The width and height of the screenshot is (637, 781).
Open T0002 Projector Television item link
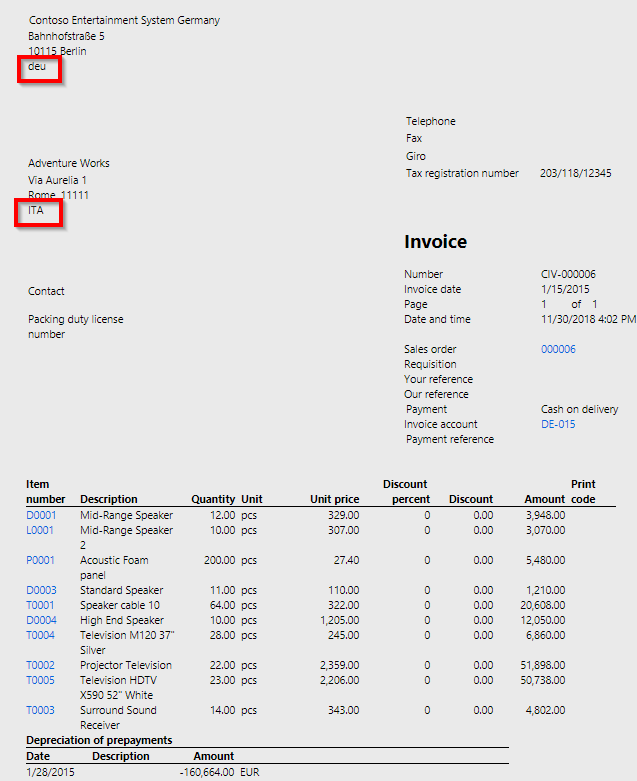point(40,665)
